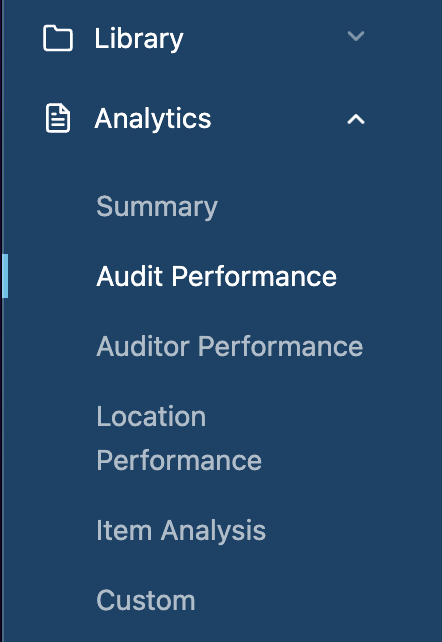Image resolution: width=442 pixels, height=642 pixels.
Task: Open the Summary analytics page
Action: pyautogui.click(x=157, y=207)
